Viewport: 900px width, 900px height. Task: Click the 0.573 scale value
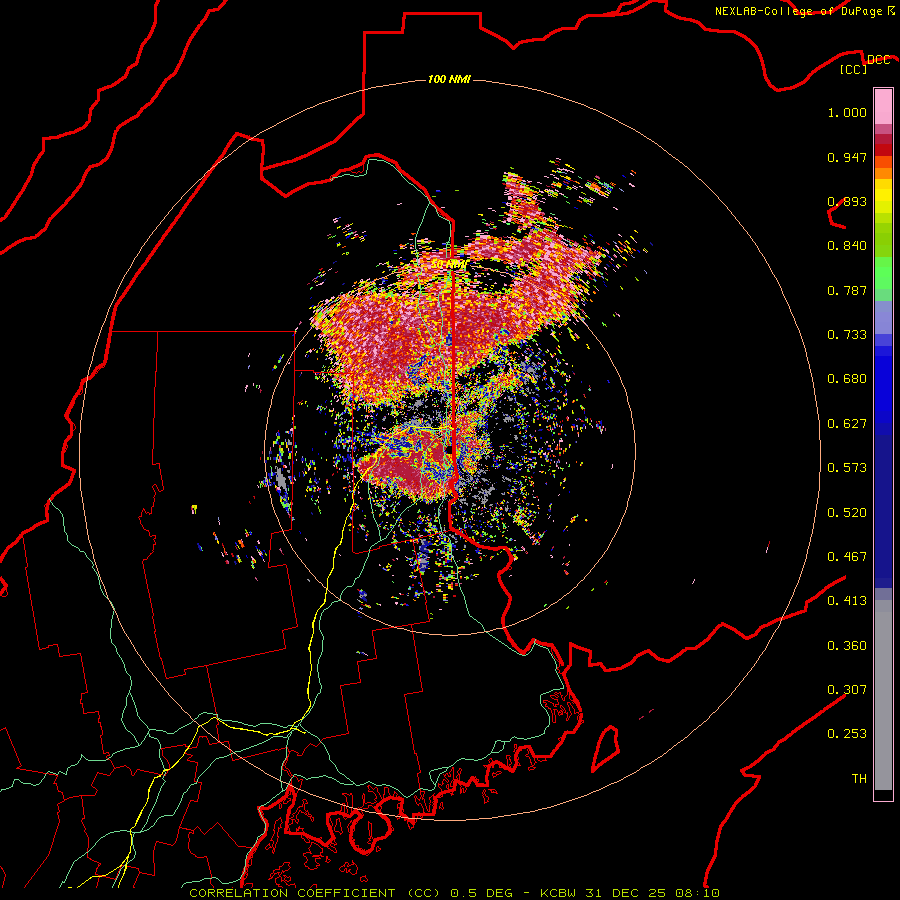847,468
